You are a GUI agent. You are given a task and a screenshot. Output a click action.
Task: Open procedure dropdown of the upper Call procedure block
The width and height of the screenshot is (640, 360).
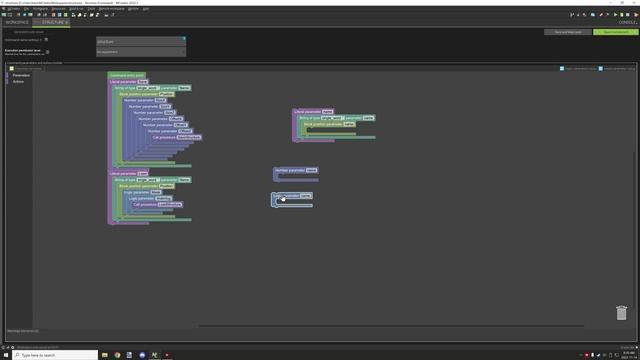pyautogui.click(x=189, y=138)
